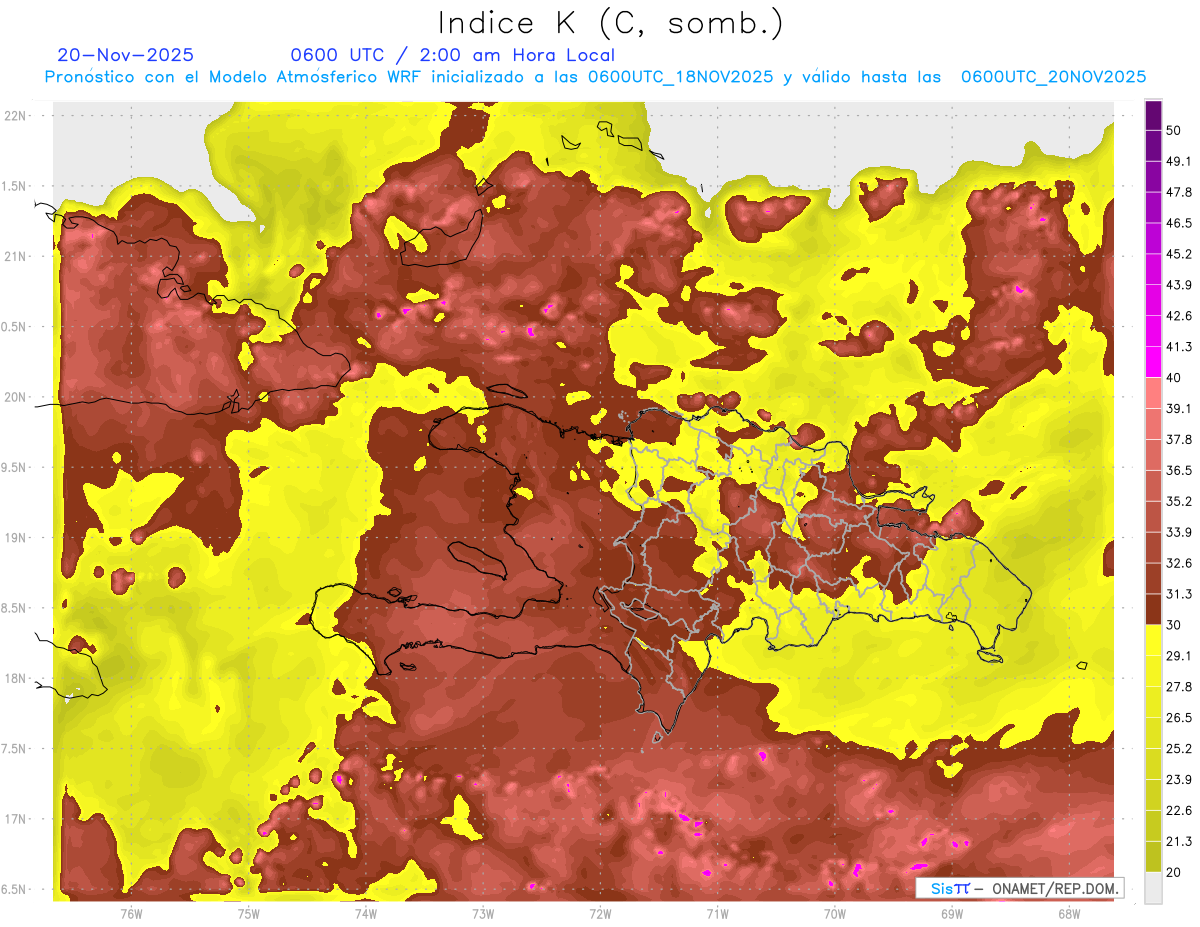
Task: Click the light gray swatch below 20
Action: [x=1153, y=887]
